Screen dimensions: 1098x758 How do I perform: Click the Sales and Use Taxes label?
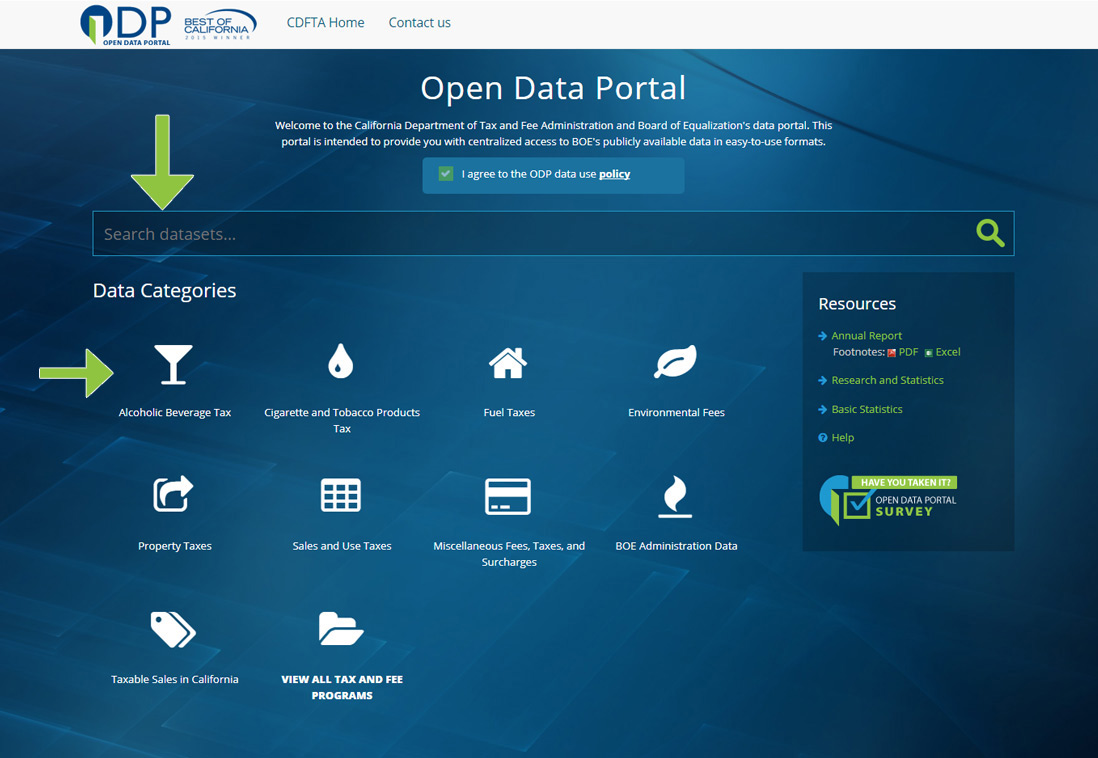point(342,546)
